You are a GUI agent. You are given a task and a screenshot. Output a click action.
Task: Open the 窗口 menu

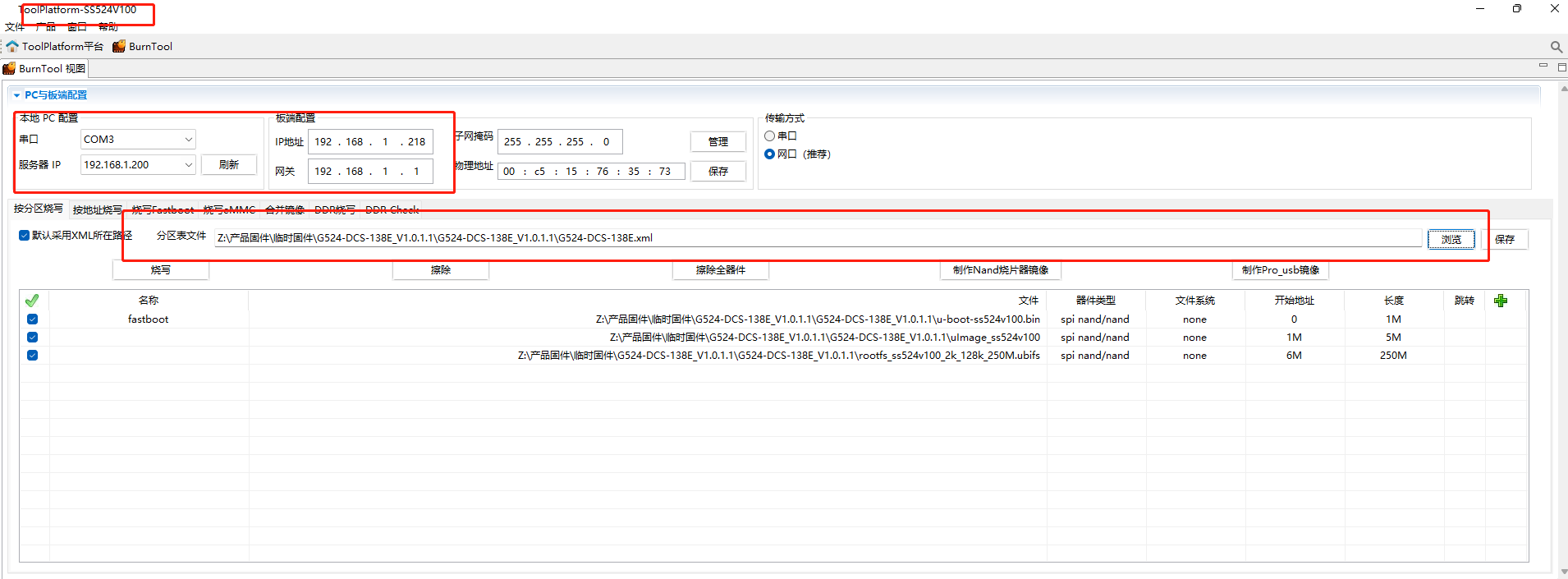[x=77, y=27]
